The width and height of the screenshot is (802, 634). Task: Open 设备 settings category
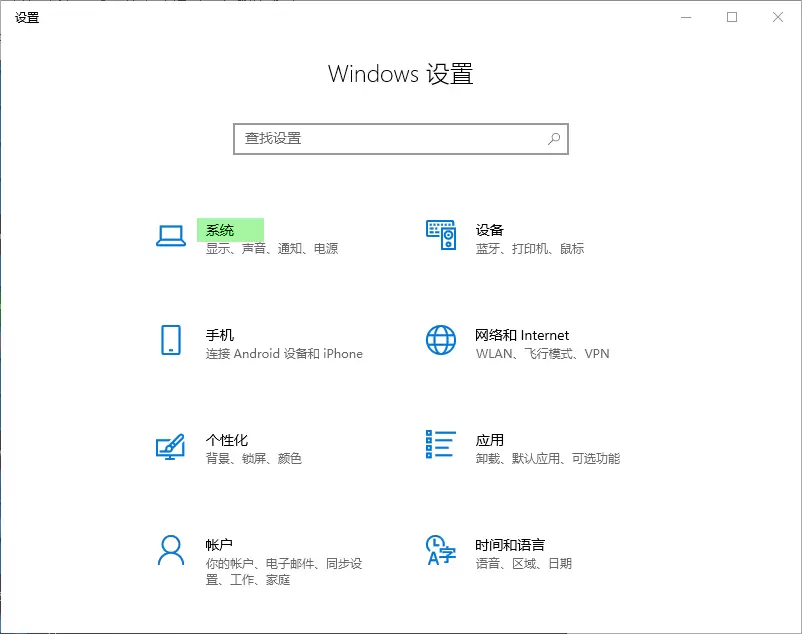pyautogui.click(x=490, y=231)
